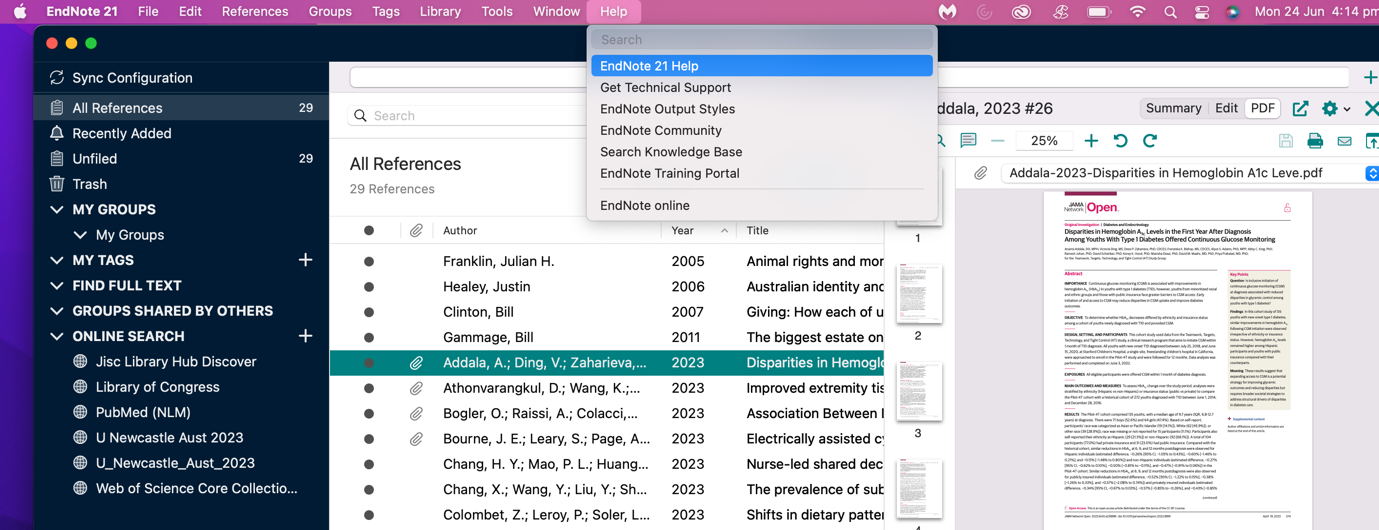The width and height of the screenshot is (1379, 530).
Task: Toggle read status for Athonvarangkul reference
Action: point(369,388)
